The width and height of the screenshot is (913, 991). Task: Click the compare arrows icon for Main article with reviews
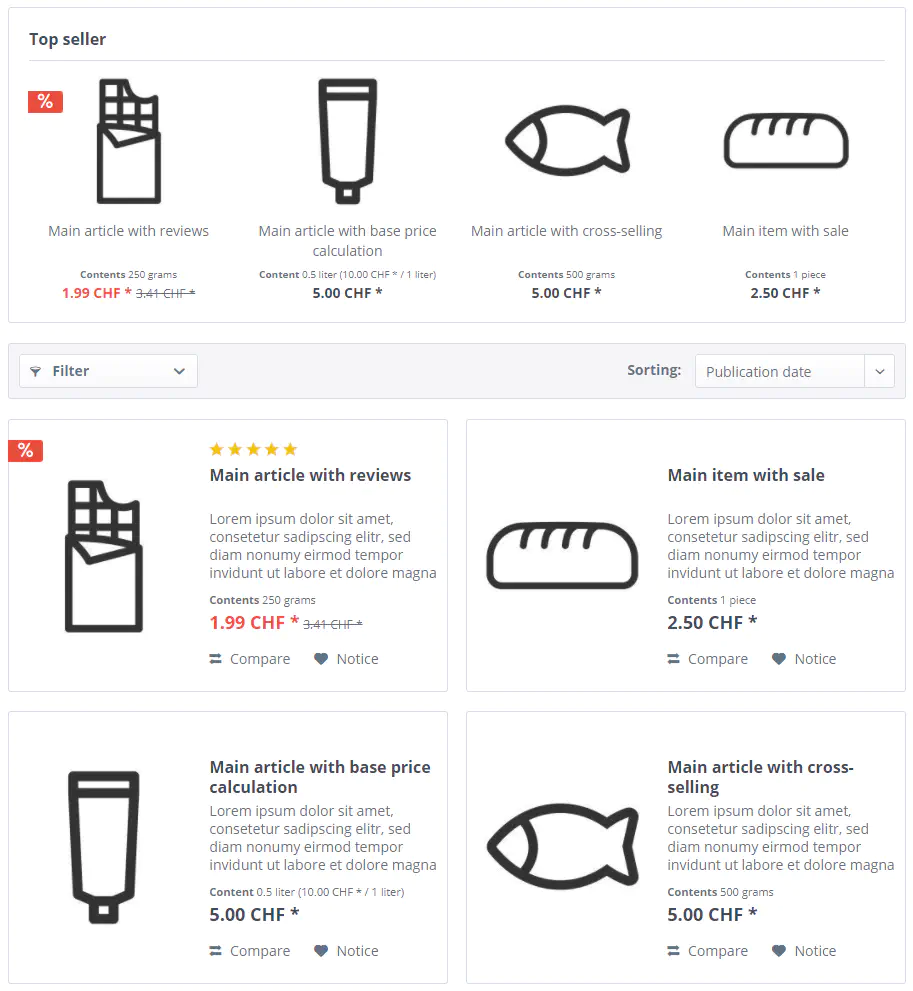tap(216, 659)
